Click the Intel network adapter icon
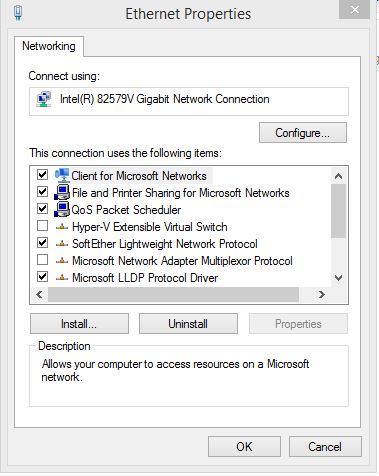Viewport: 379px width, 476px height. [x=44, y=99]
